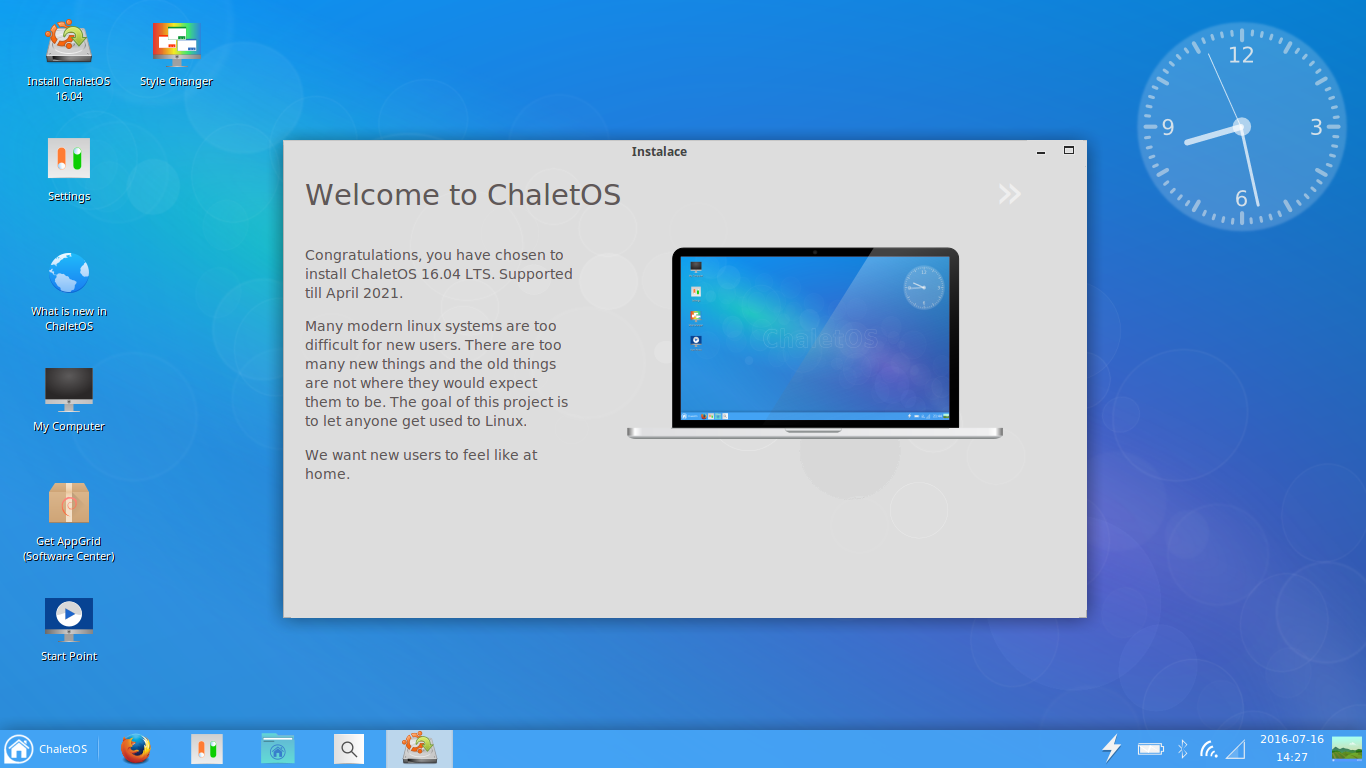Click the 'We want new users' sentence
Image resolution: width=1366 pixels, height=768 pixels.
click(x=421, y=464)
